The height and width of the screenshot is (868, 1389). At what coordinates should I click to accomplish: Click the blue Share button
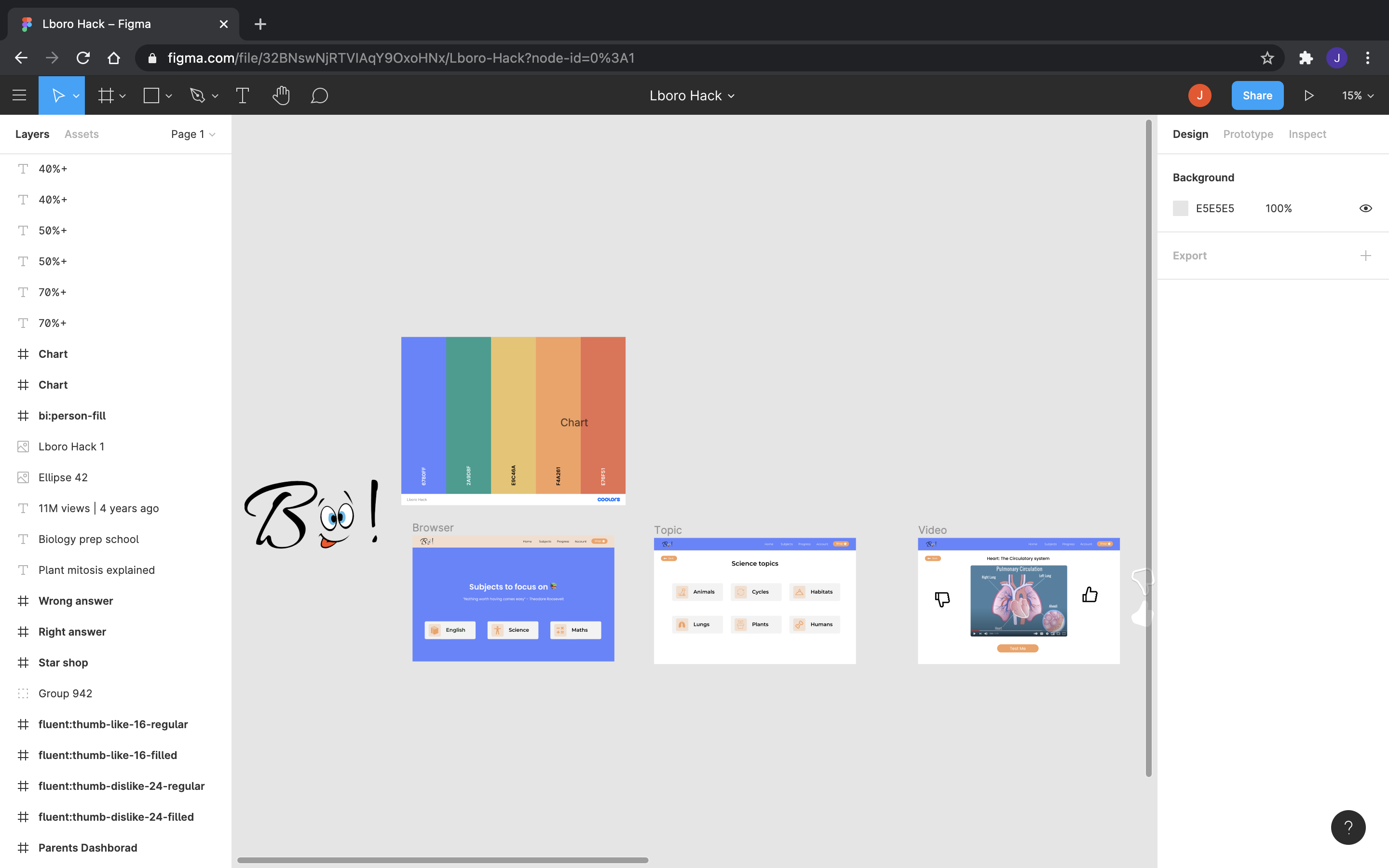click(1257, 95)
